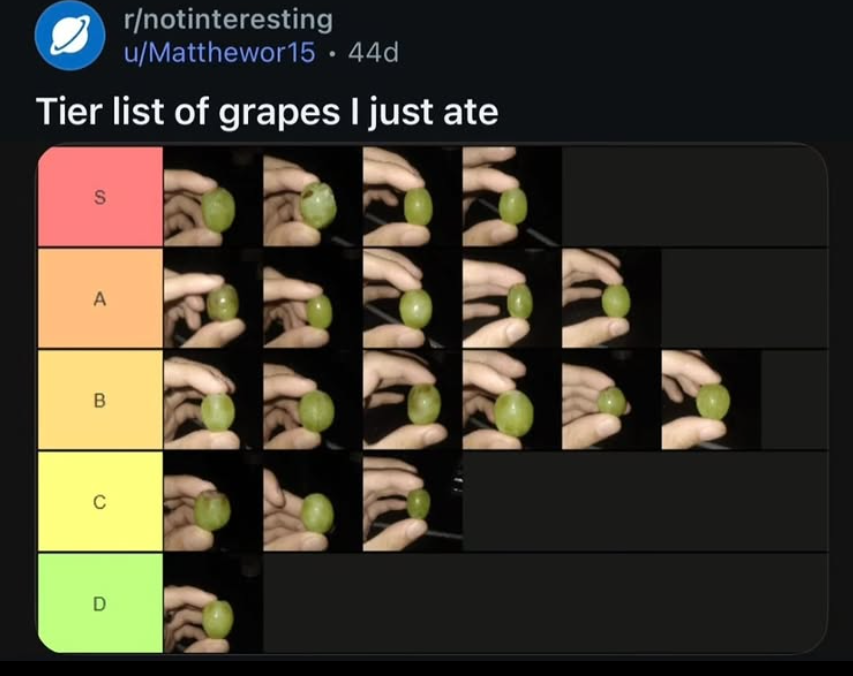Select the first grape in A tier

pos(212,298)
